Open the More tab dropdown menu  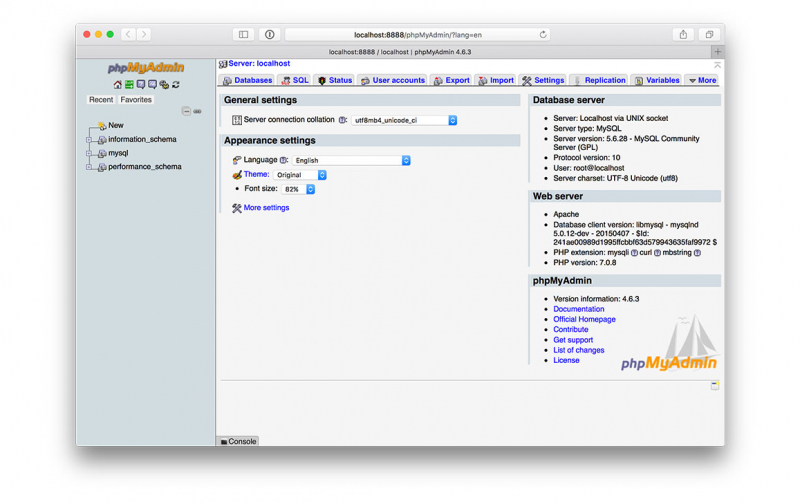[x=702, y=80]
